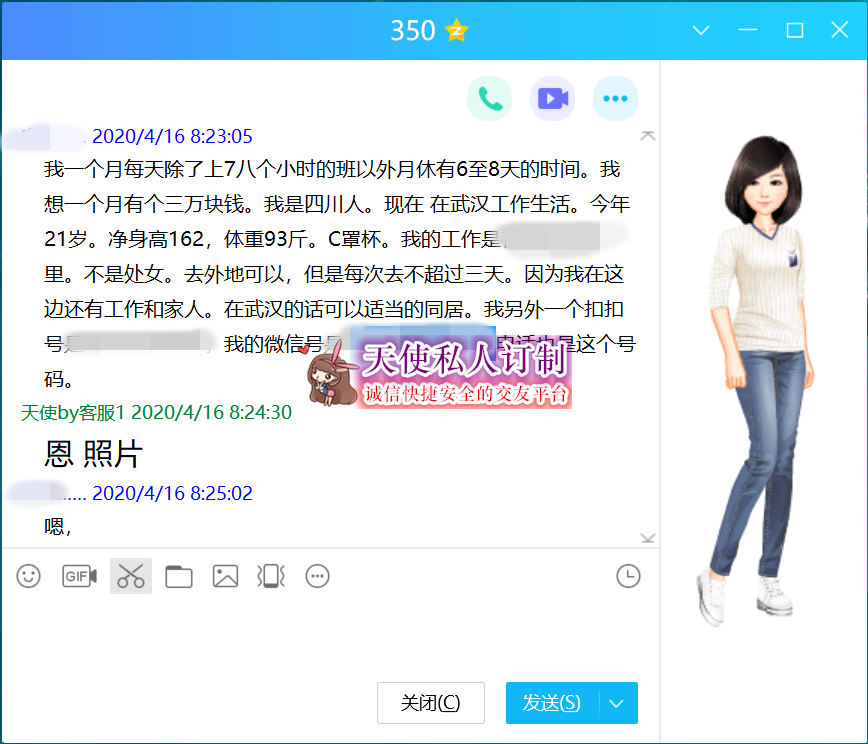Click the 发送(S) button
This screenshot has width=868, height=744.
coord(551,703)
